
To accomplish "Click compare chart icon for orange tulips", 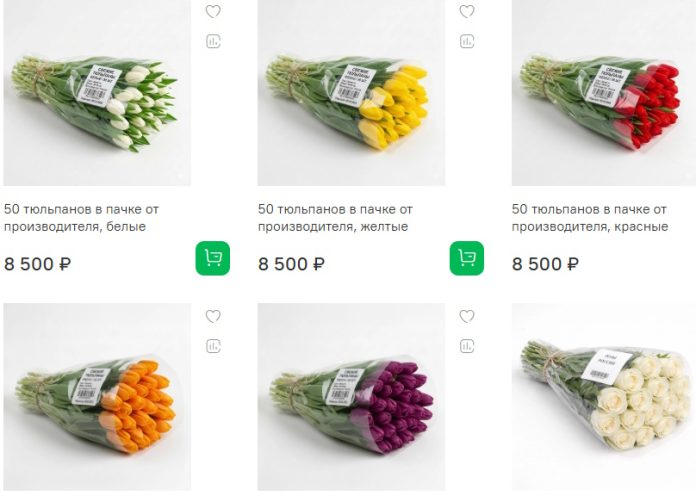I will click(213, 346).
